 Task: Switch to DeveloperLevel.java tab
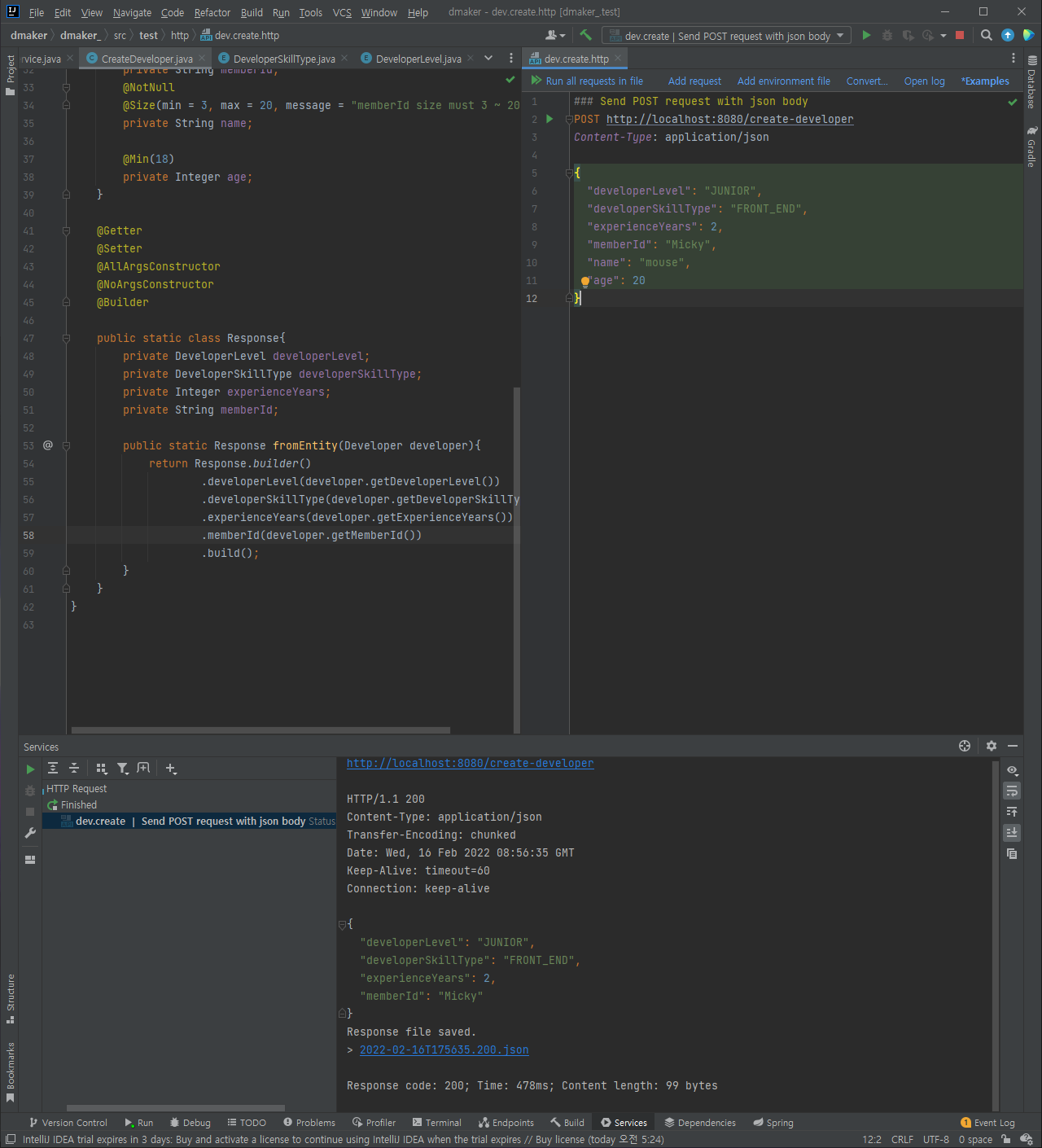pyautogui.click(x=418, y=59)
